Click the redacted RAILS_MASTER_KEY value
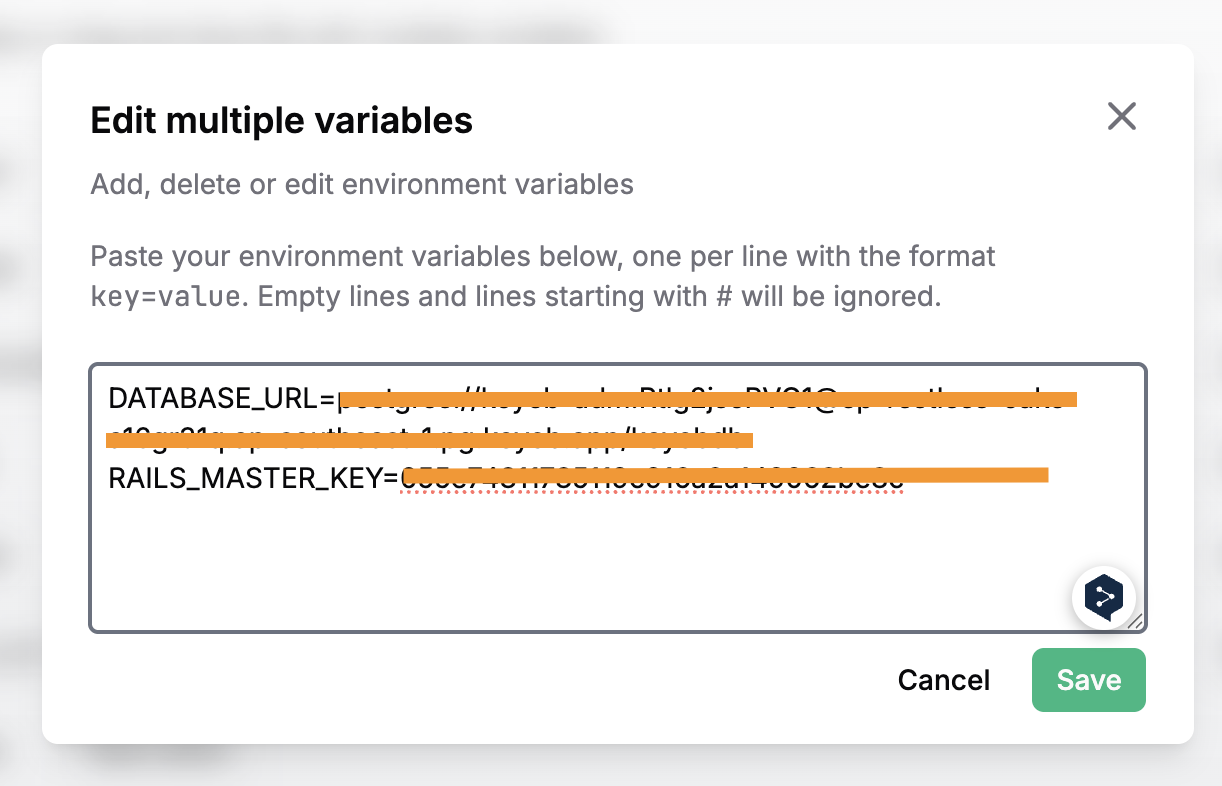The height and width of the screenshot is (786, 1222). 720,476
